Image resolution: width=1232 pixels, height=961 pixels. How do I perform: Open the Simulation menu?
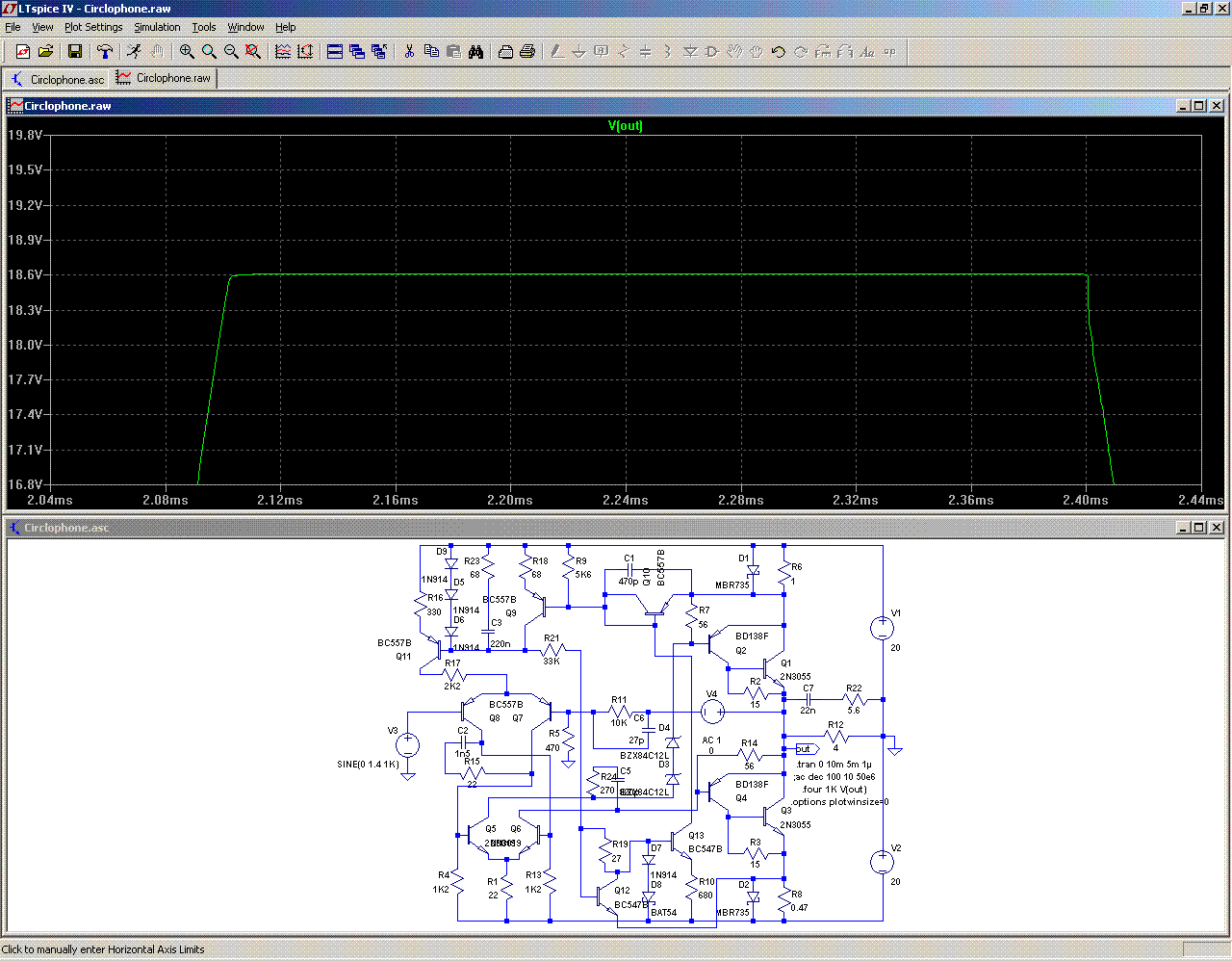[x=157, y=27]
